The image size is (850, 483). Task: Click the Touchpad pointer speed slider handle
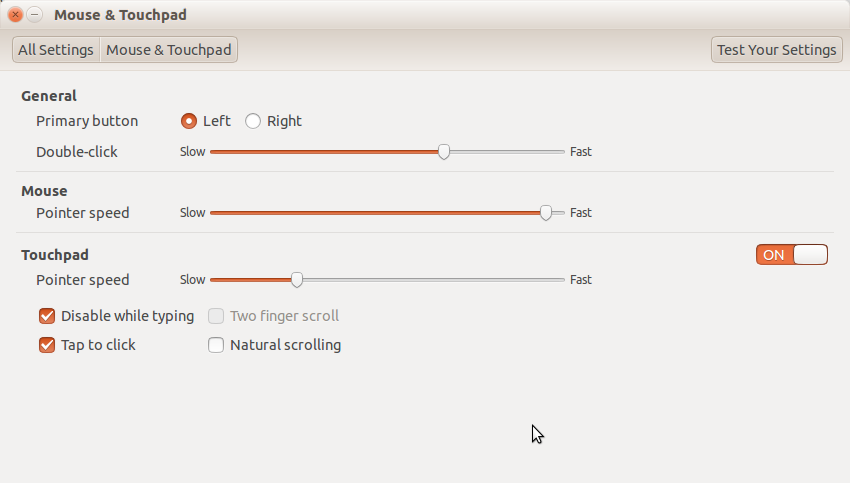click(297, 280)
